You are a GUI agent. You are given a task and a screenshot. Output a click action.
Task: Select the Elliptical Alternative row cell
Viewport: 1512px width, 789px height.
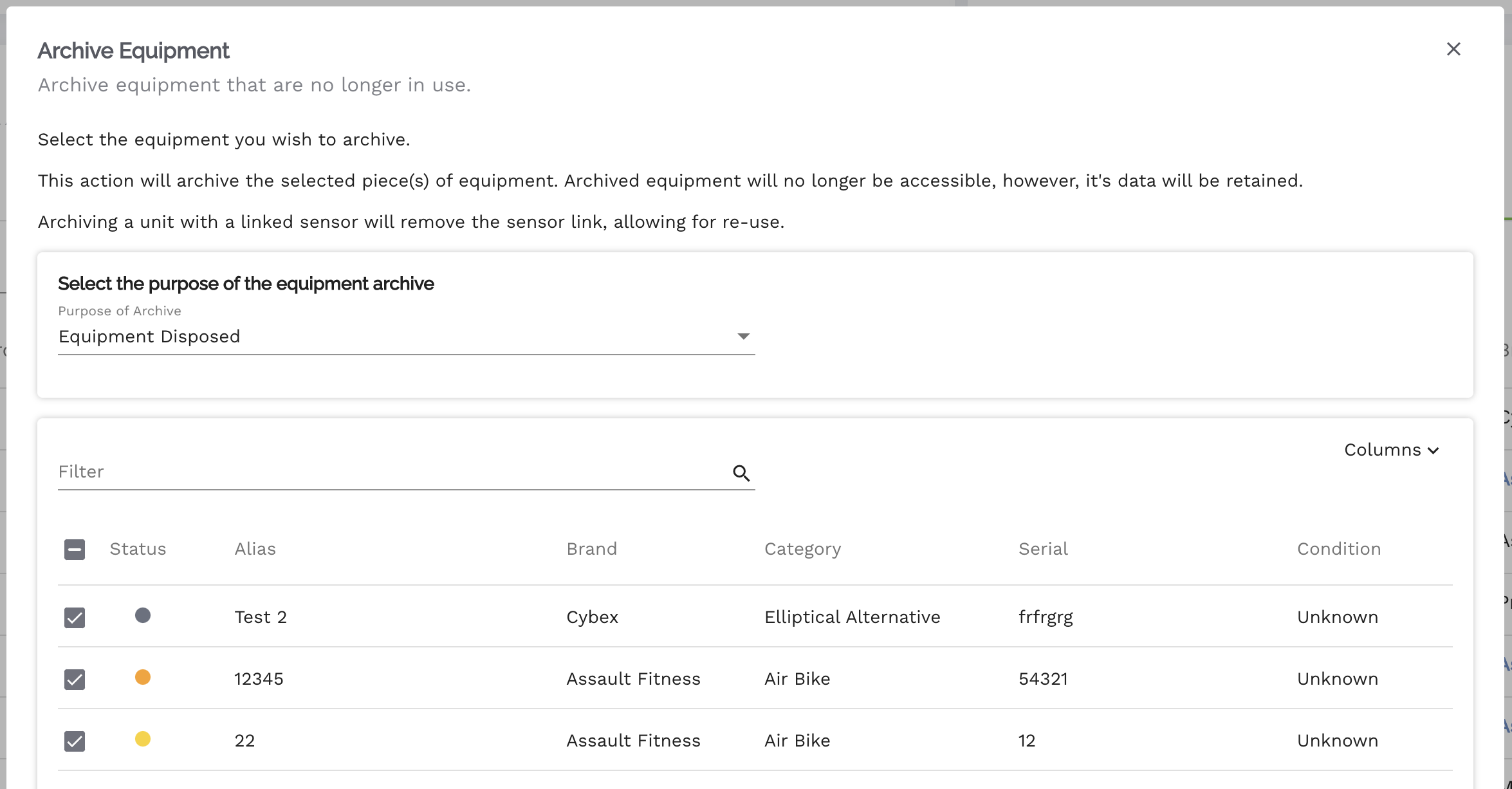[x=852, y=617]
